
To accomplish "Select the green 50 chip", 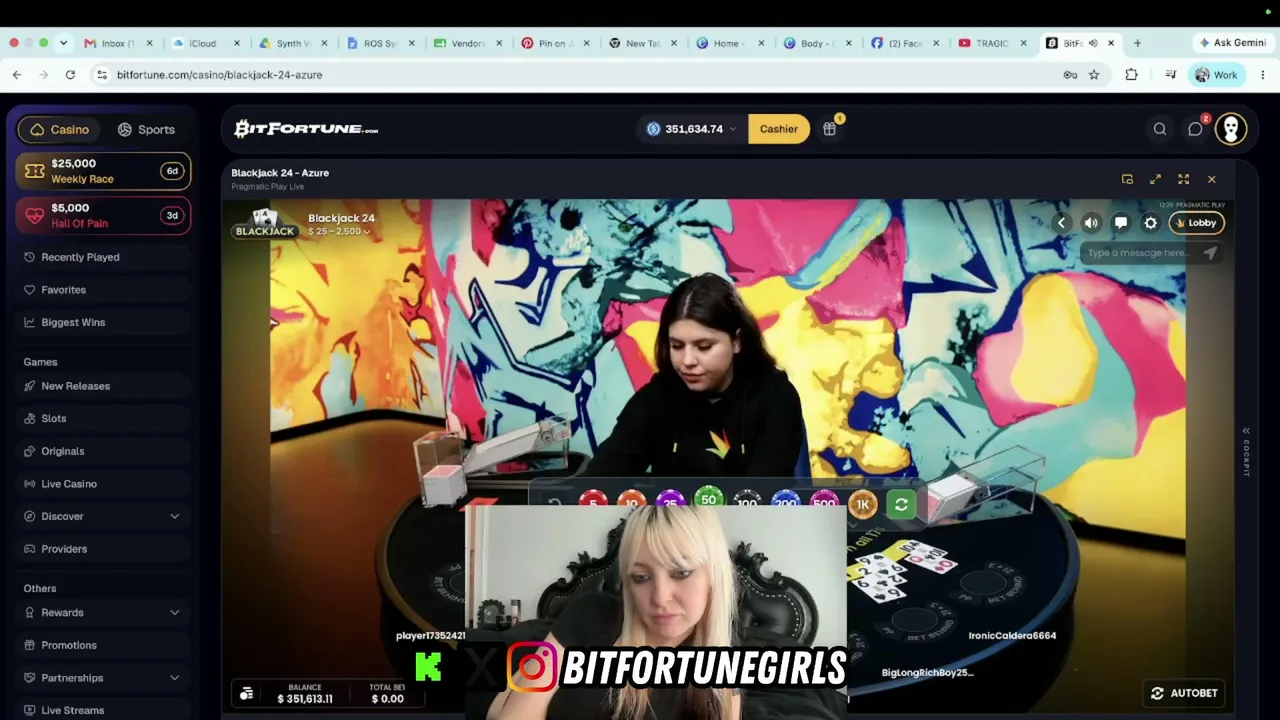I will [x=709, y=499].
